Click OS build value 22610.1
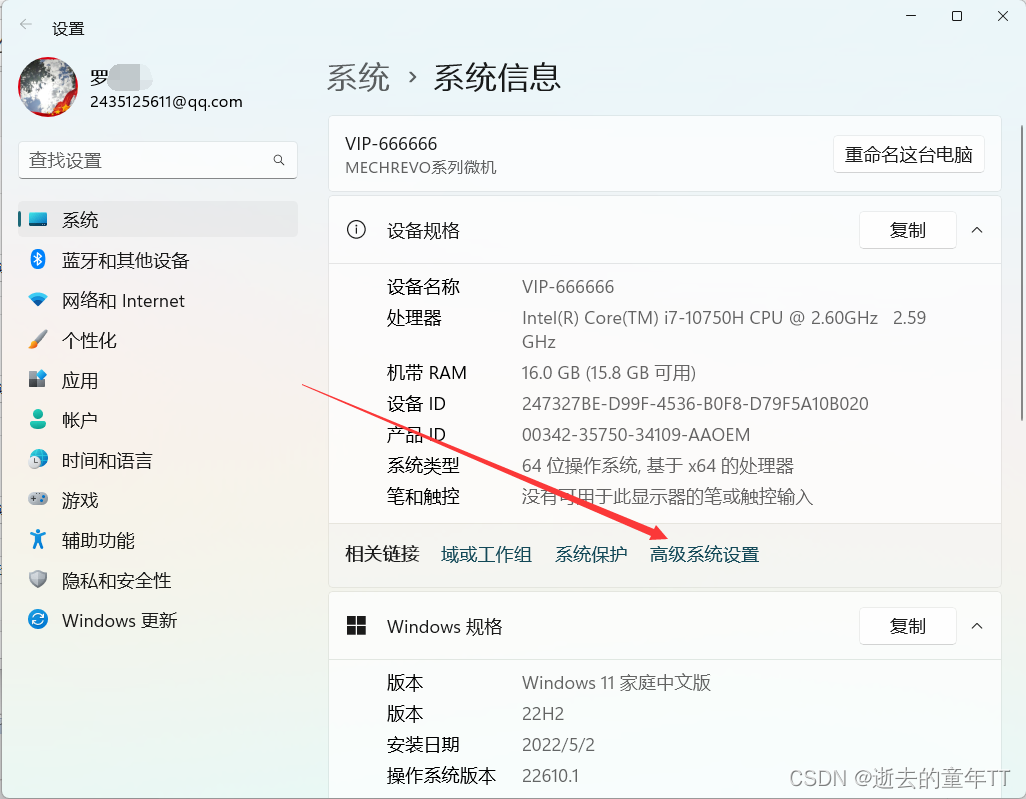Viewport: 1026px width, 799px height. [550, 775]
